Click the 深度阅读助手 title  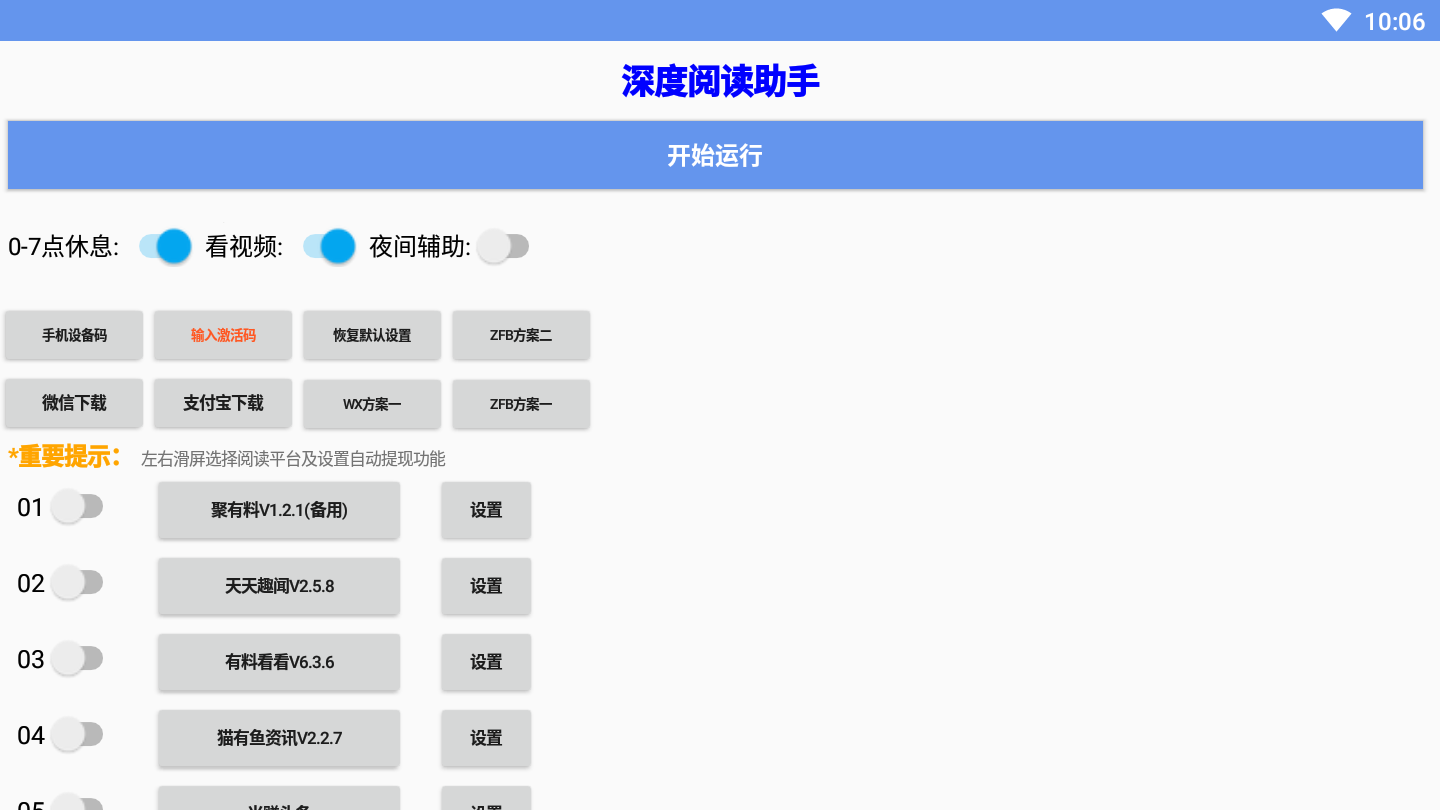(720, 81)
